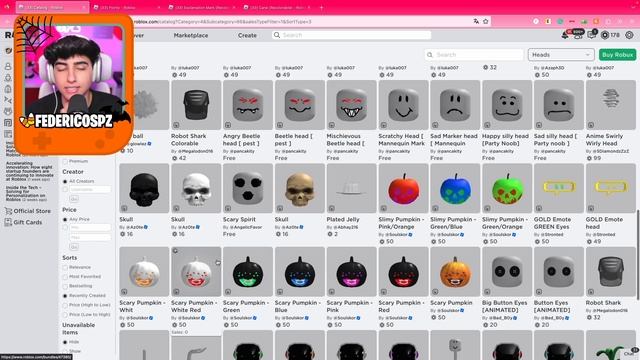
Task: Click magnifier icon in the top Roblox search bar
Action: coord(277,35)
